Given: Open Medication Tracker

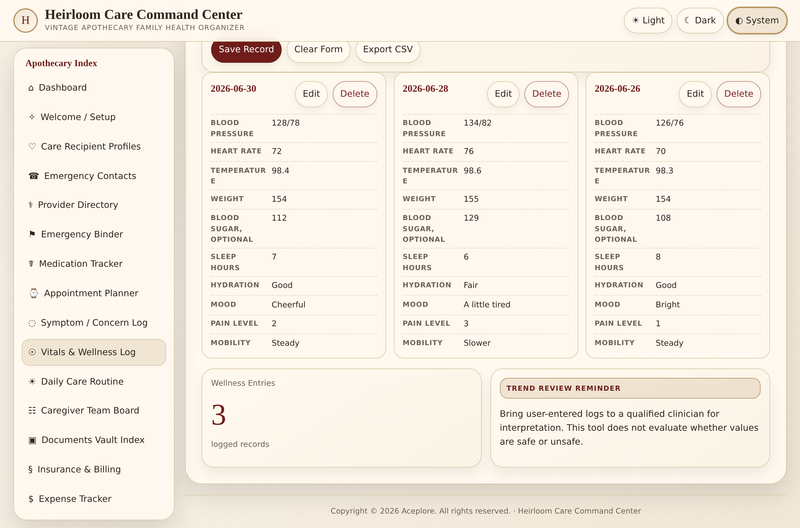Looking at the screenshot, I should [94, 264].
